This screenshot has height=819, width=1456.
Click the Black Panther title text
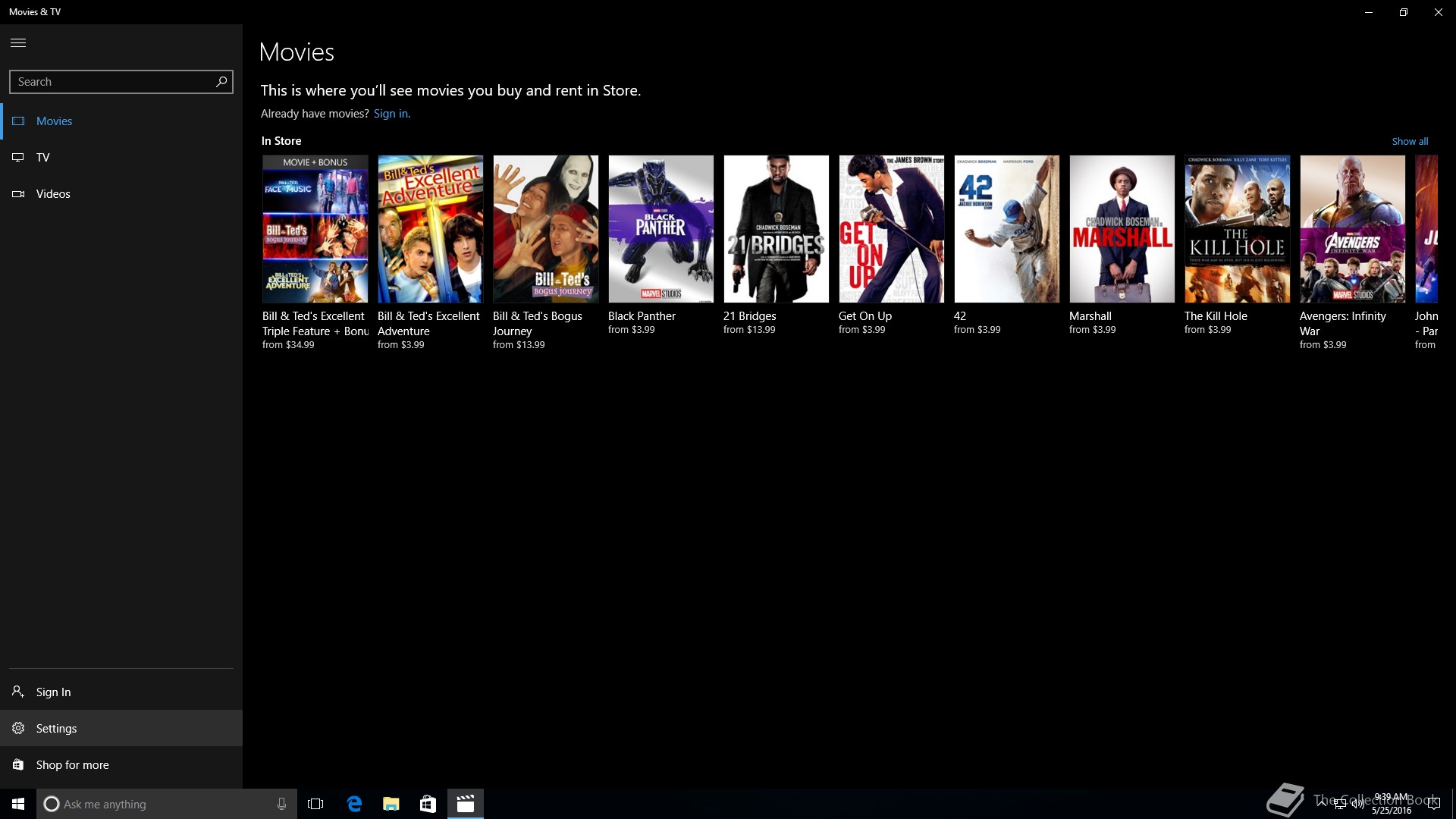click(642, 316)
